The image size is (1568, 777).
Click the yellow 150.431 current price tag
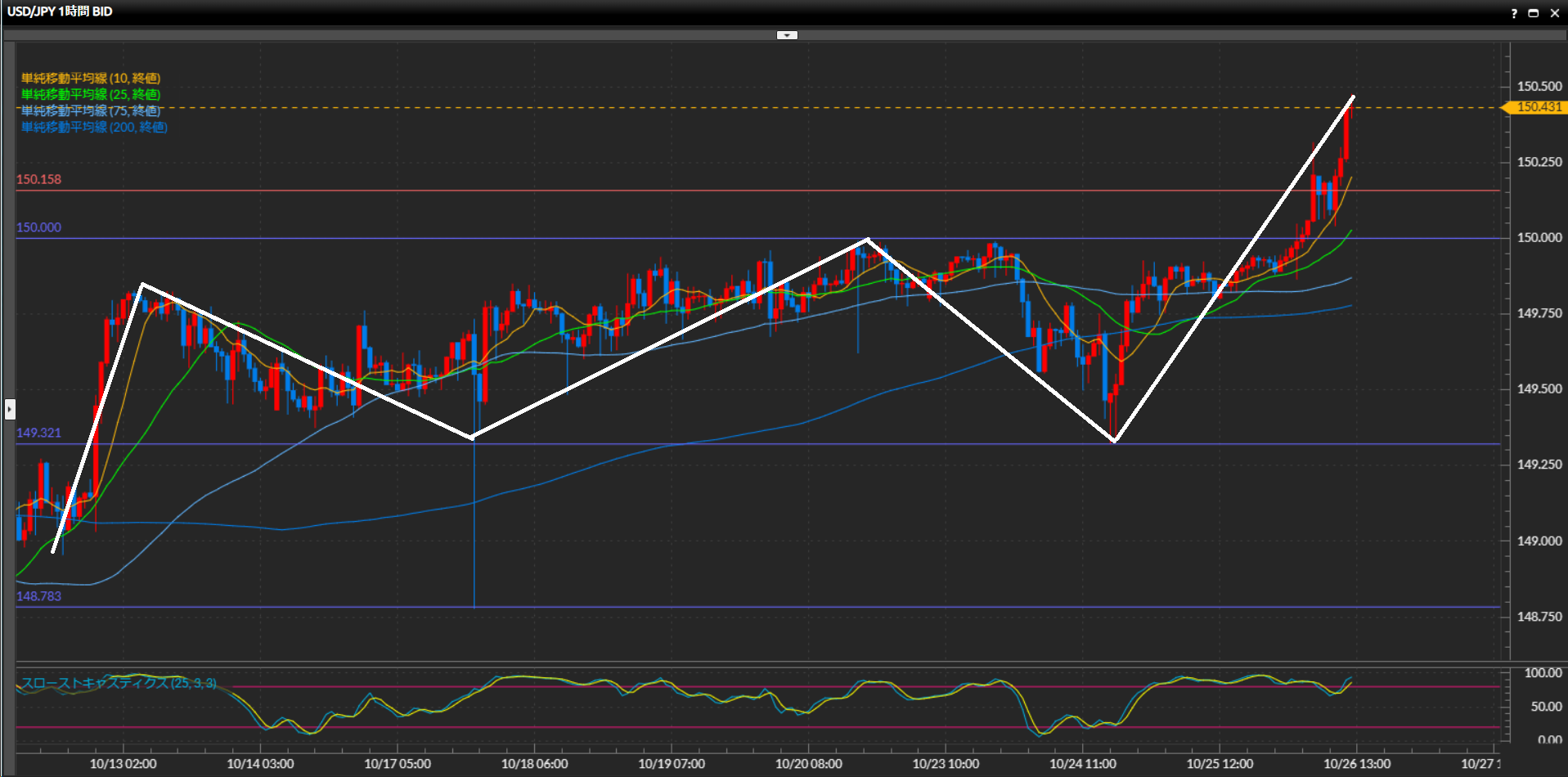(x=1538, y=107)
